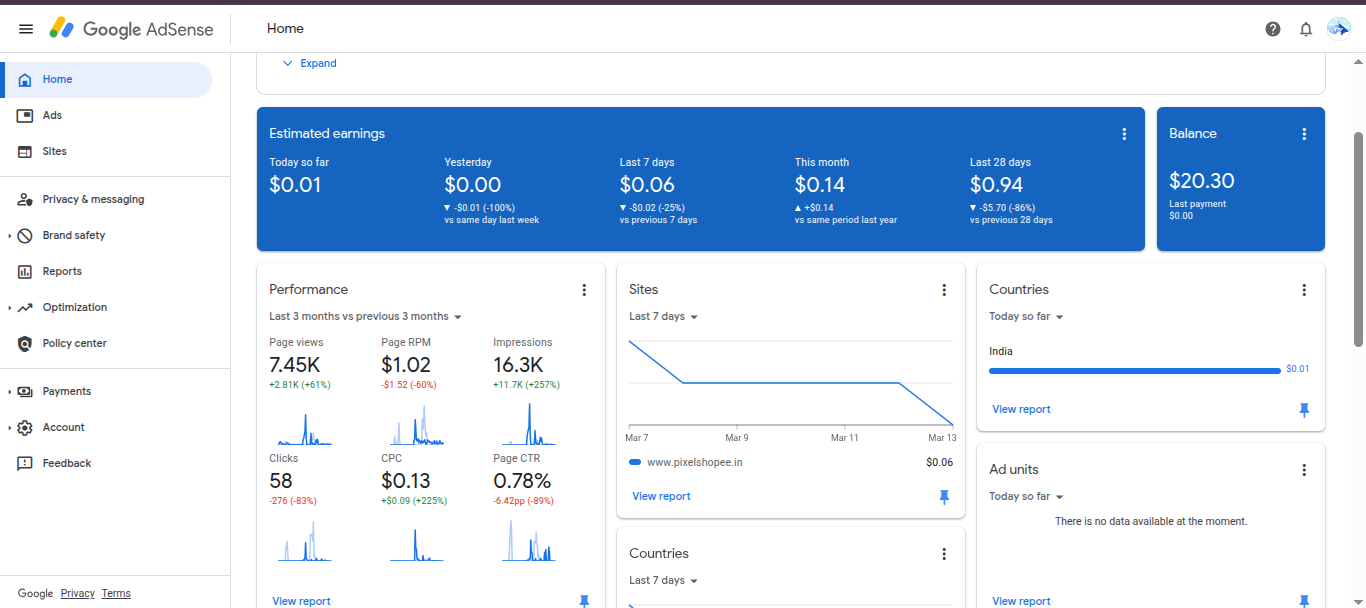
Task: Click the page vertical scrollbar
Action: tap(1358, 240)
